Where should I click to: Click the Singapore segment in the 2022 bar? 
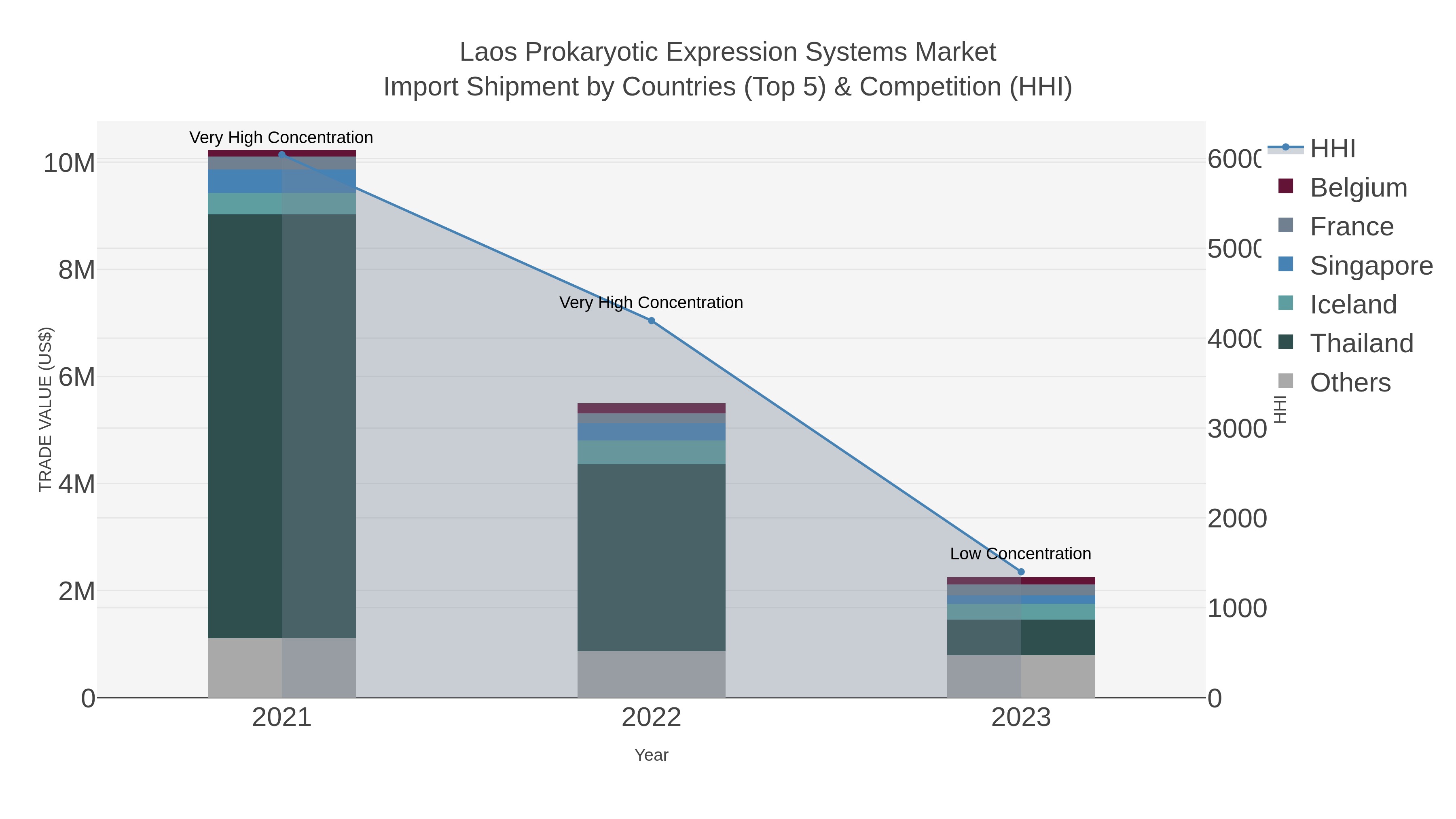point(651,432)
